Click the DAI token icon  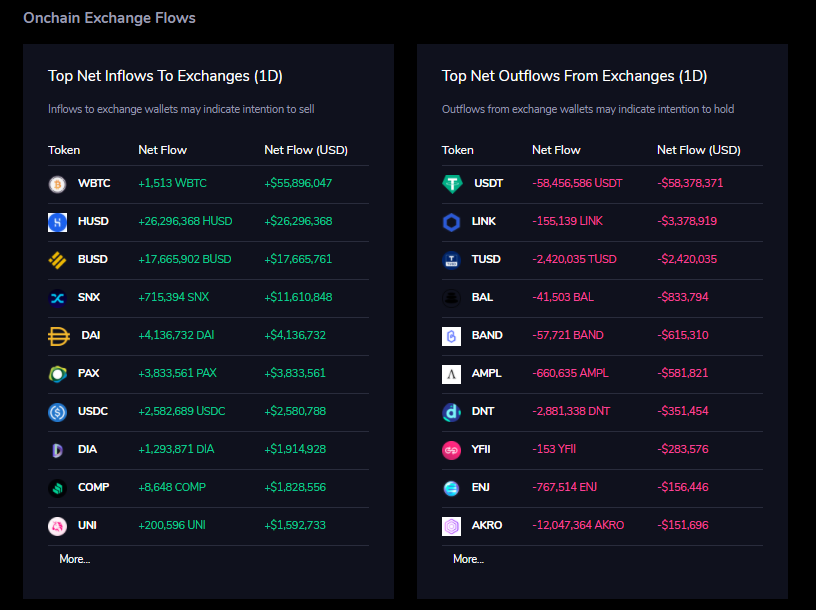(x=57, y=336)
